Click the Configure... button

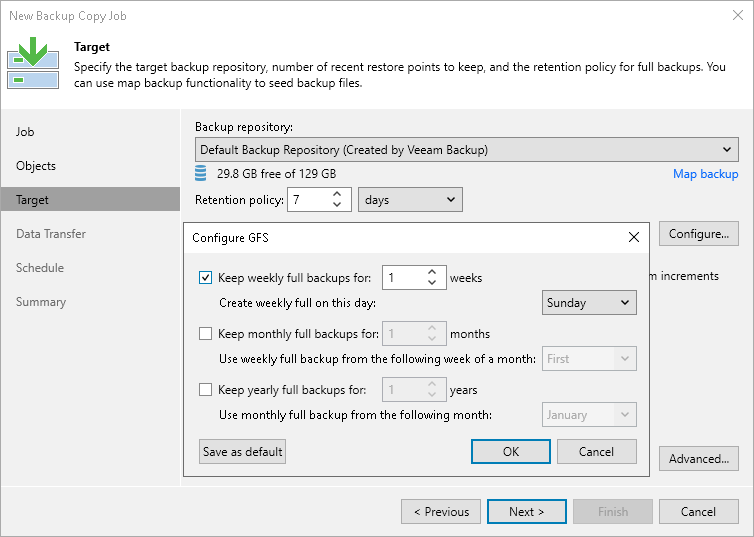coord(699,234)
